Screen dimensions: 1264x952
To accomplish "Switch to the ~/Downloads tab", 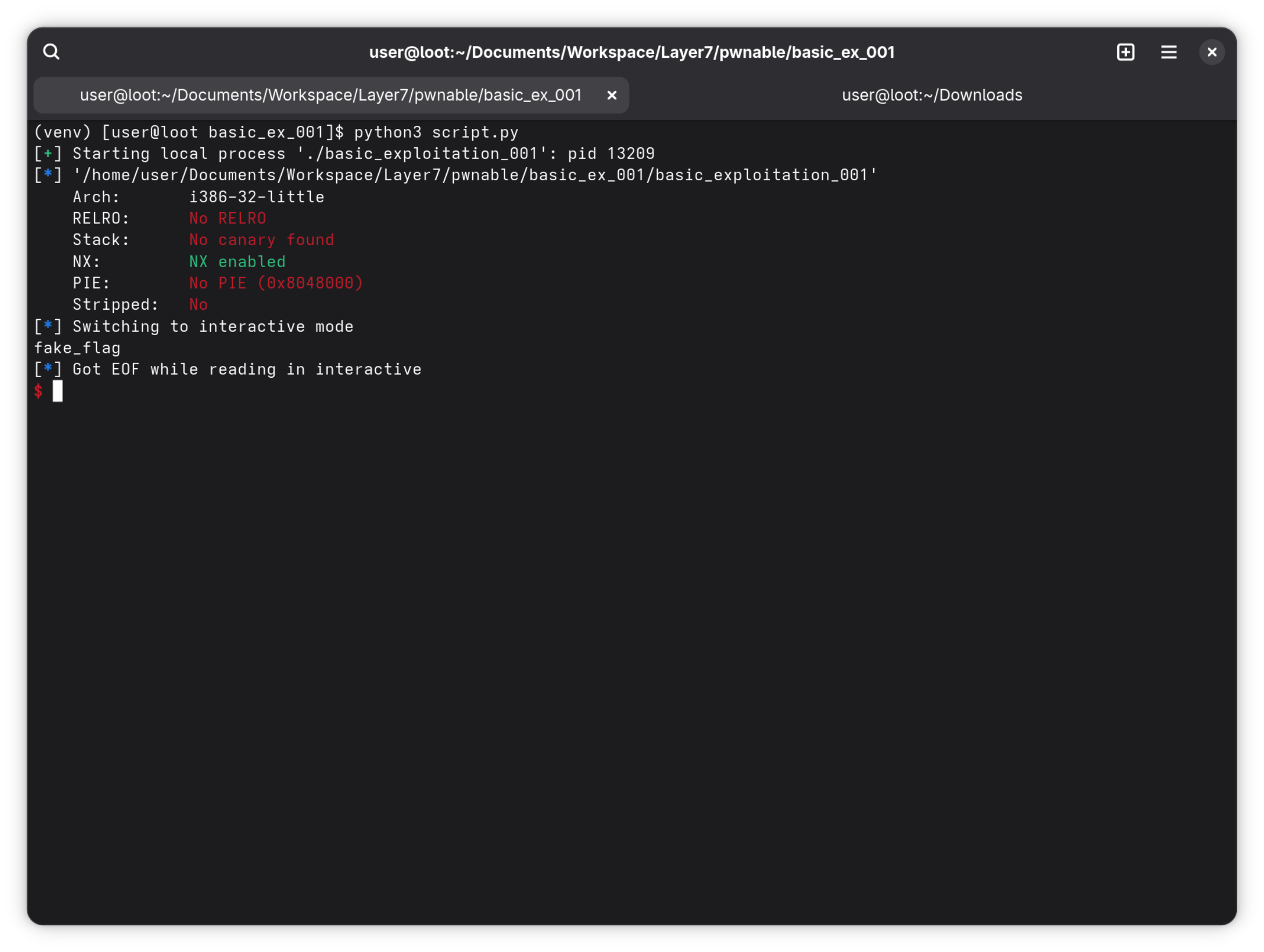I will pyautogui.click(x=932, y=96).
